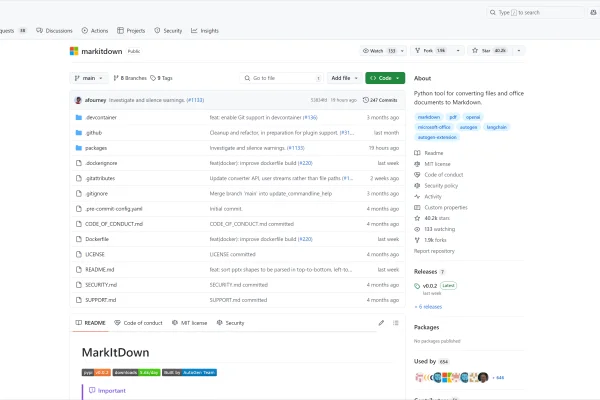Click the pencil edit README icon
The height and width of the screenshot is (400, 600).
(x=381, y=323)
